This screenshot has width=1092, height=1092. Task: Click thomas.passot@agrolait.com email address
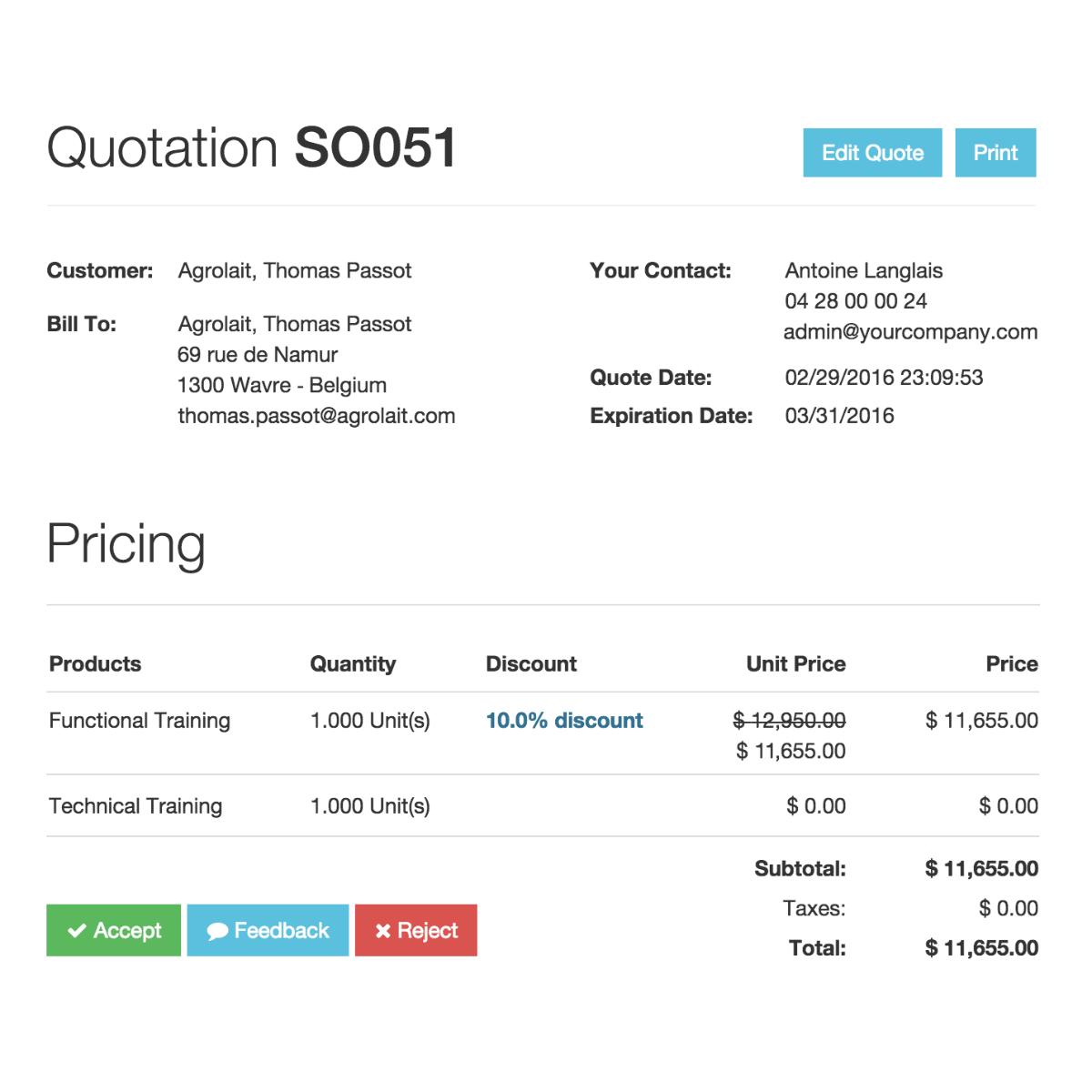click(x=316, y=416)
